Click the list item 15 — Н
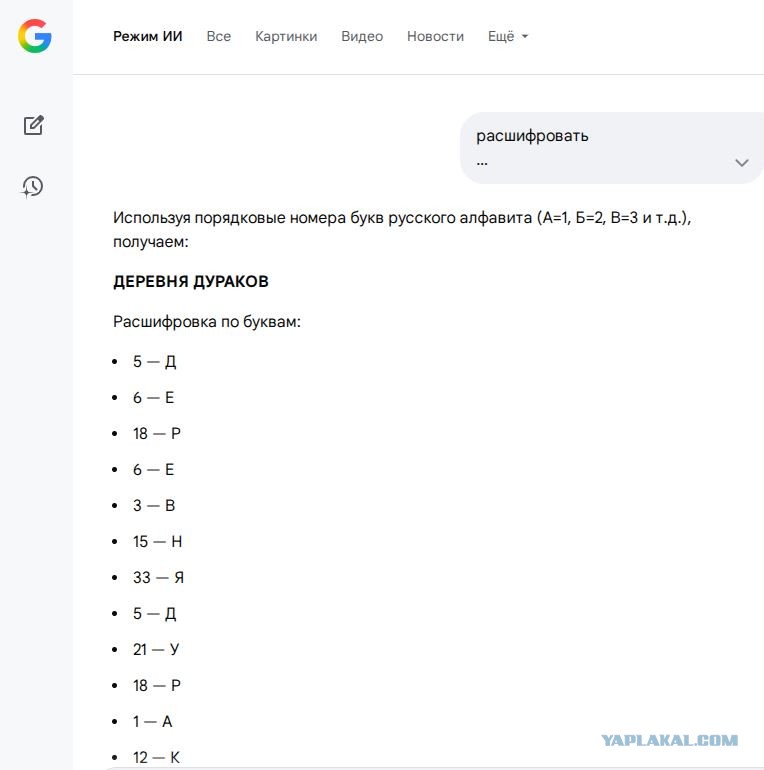The image size is (764, 770). coord(157,542)
